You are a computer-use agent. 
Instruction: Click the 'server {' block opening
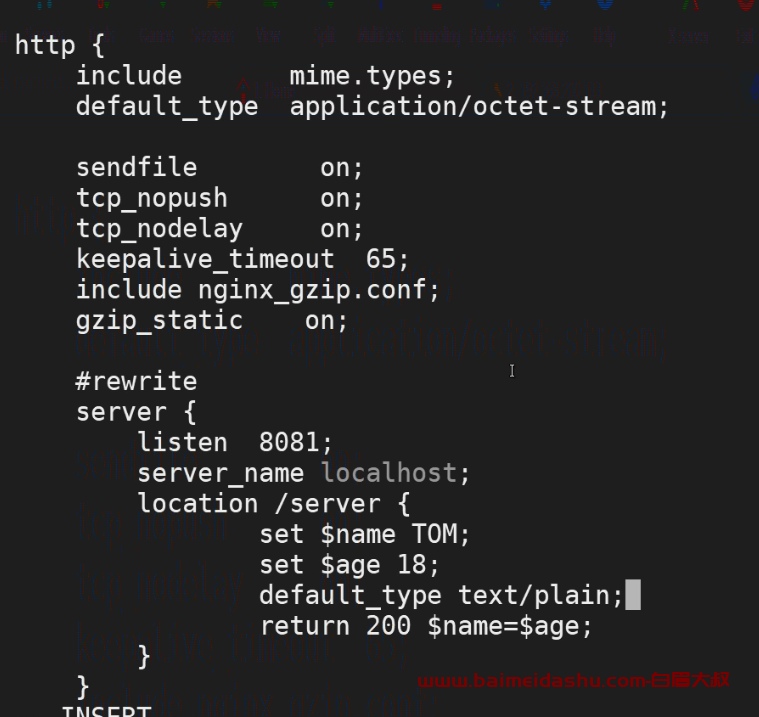point(136,412)
